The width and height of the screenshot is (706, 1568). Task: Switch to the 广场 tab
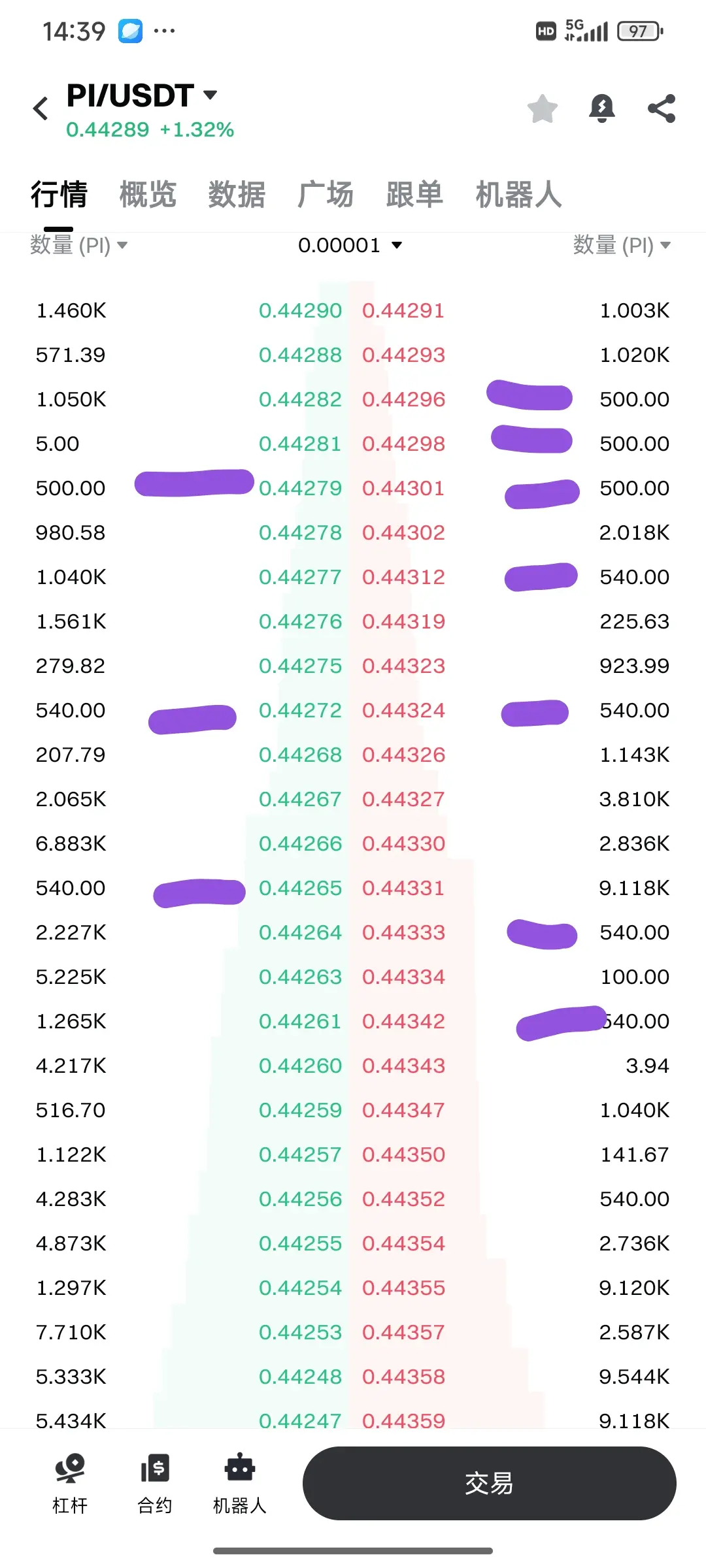tap(326, 195)
